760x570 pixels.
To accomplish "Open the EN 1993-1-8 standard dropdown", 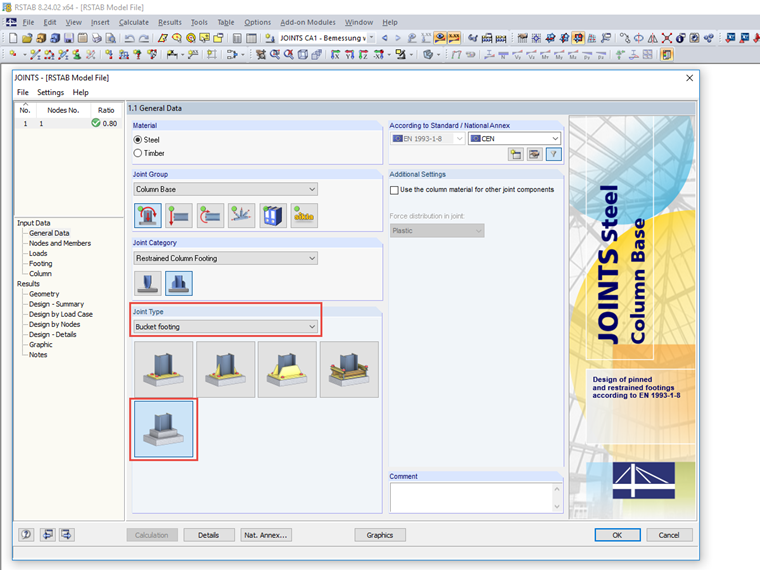I will (x=428, y=139).
